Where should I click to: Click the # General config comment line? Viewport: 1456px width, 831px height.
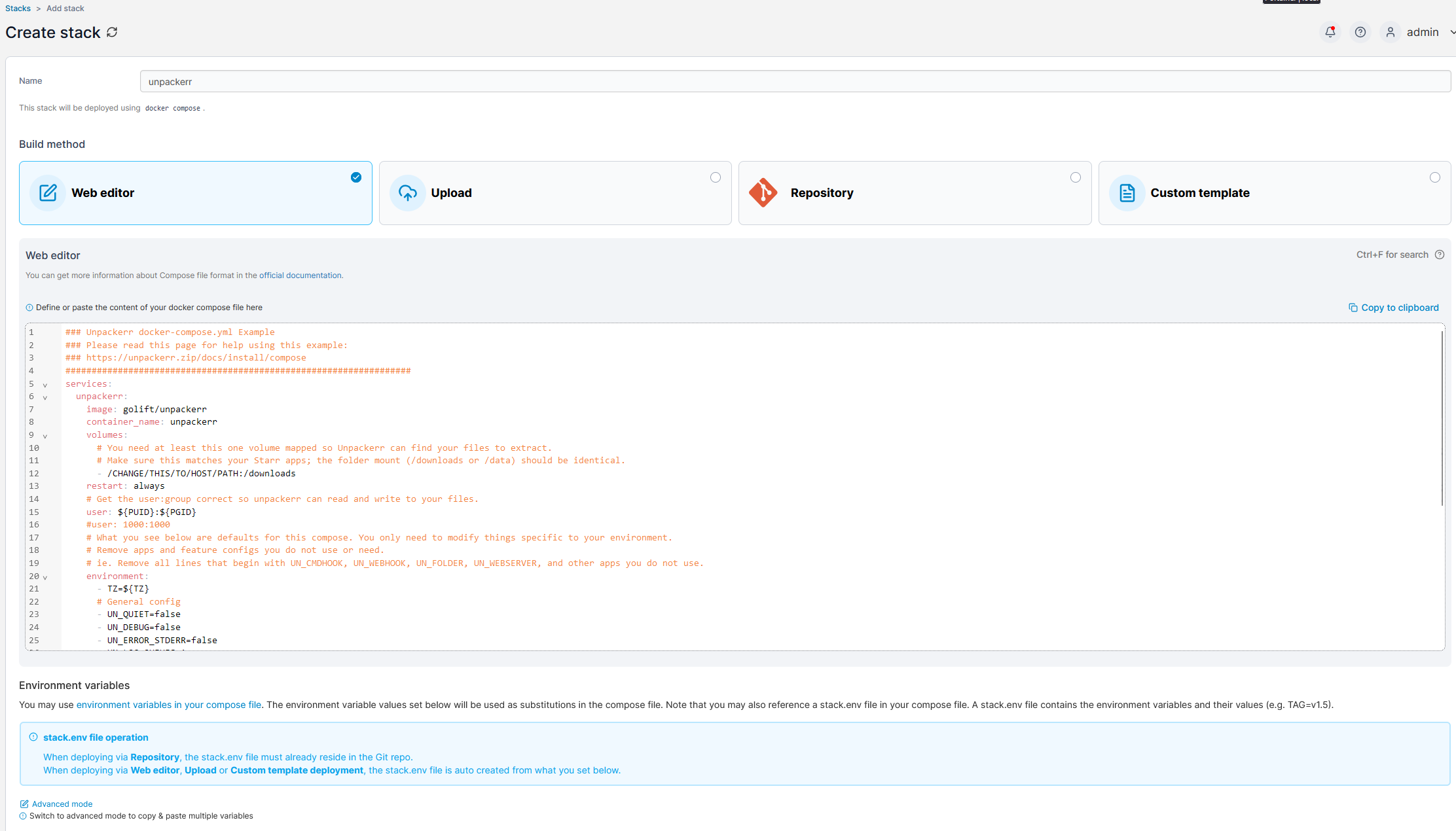tap(139, 602)
